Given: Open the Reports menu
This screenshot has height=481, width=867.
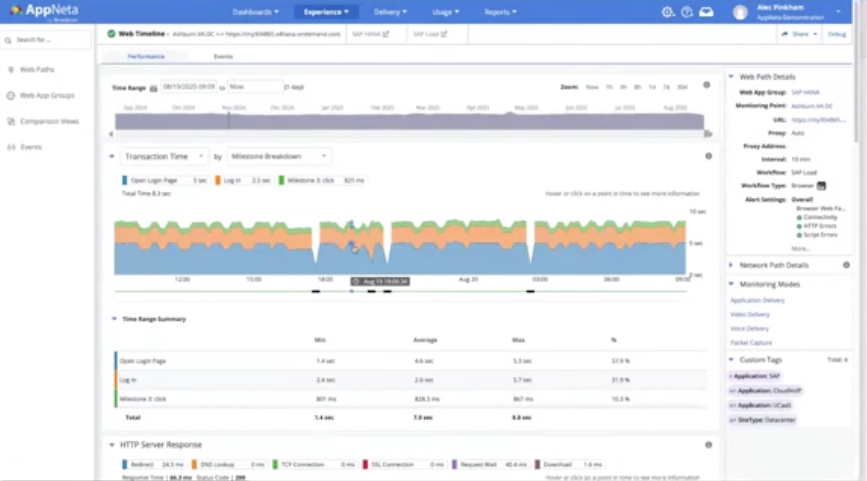Looking at the screenshot, I should 500,12.
